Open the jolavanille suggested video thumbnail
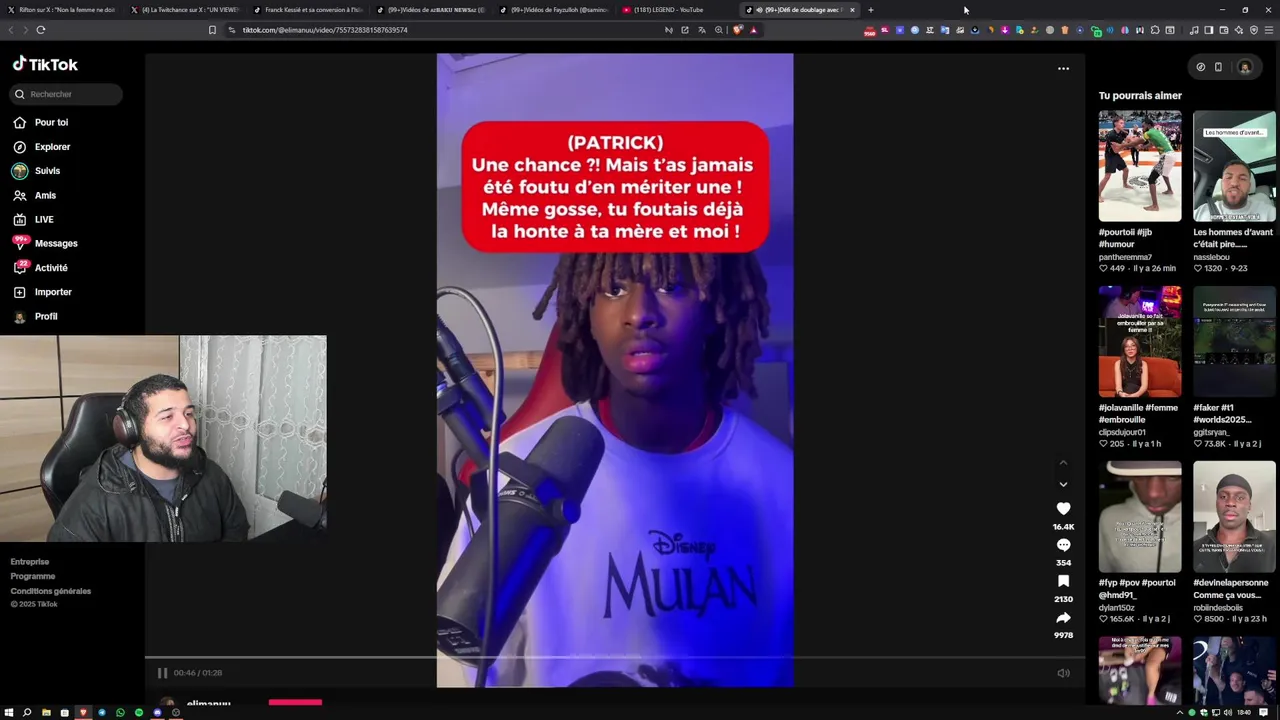This screenshot has height=720, width=1280. pos(1140,342)
